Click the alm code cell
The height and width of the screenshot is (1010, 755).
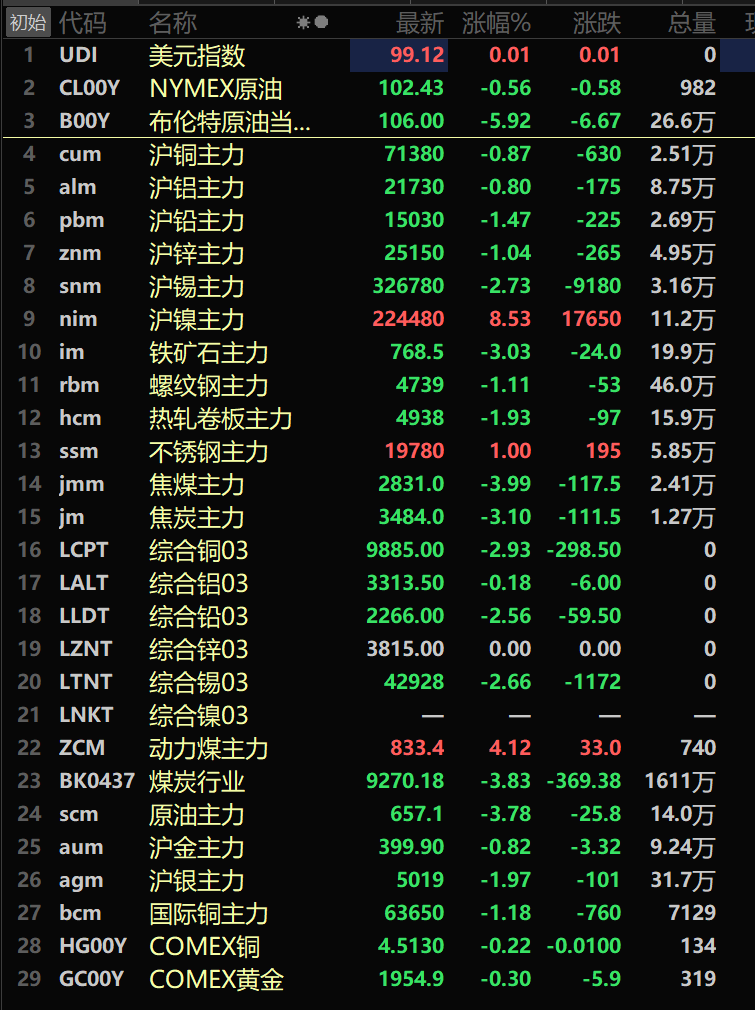(x=77, y=187)
